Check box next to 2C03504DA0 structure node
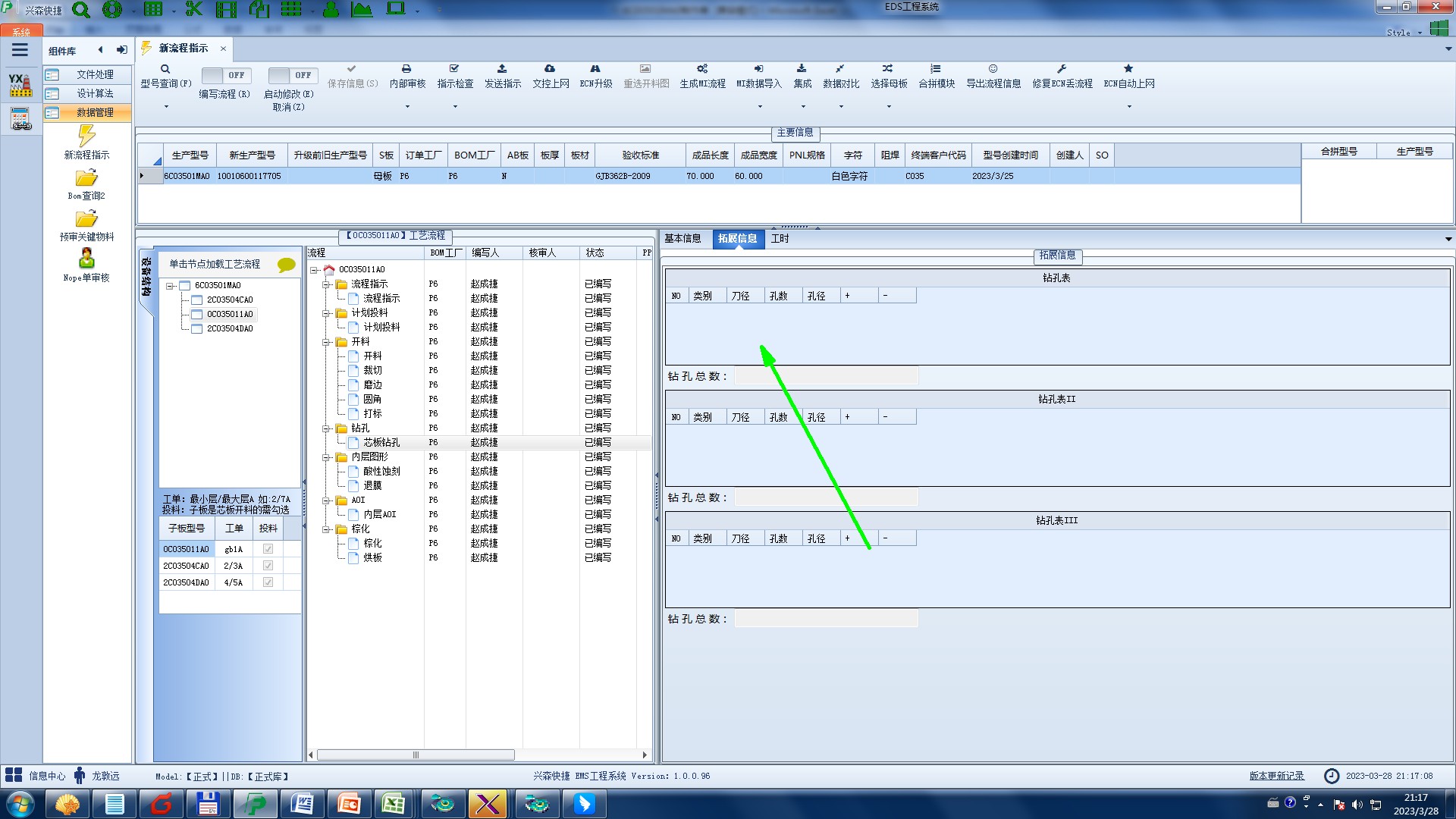The image size is (1456, 819). pos(196,329)
